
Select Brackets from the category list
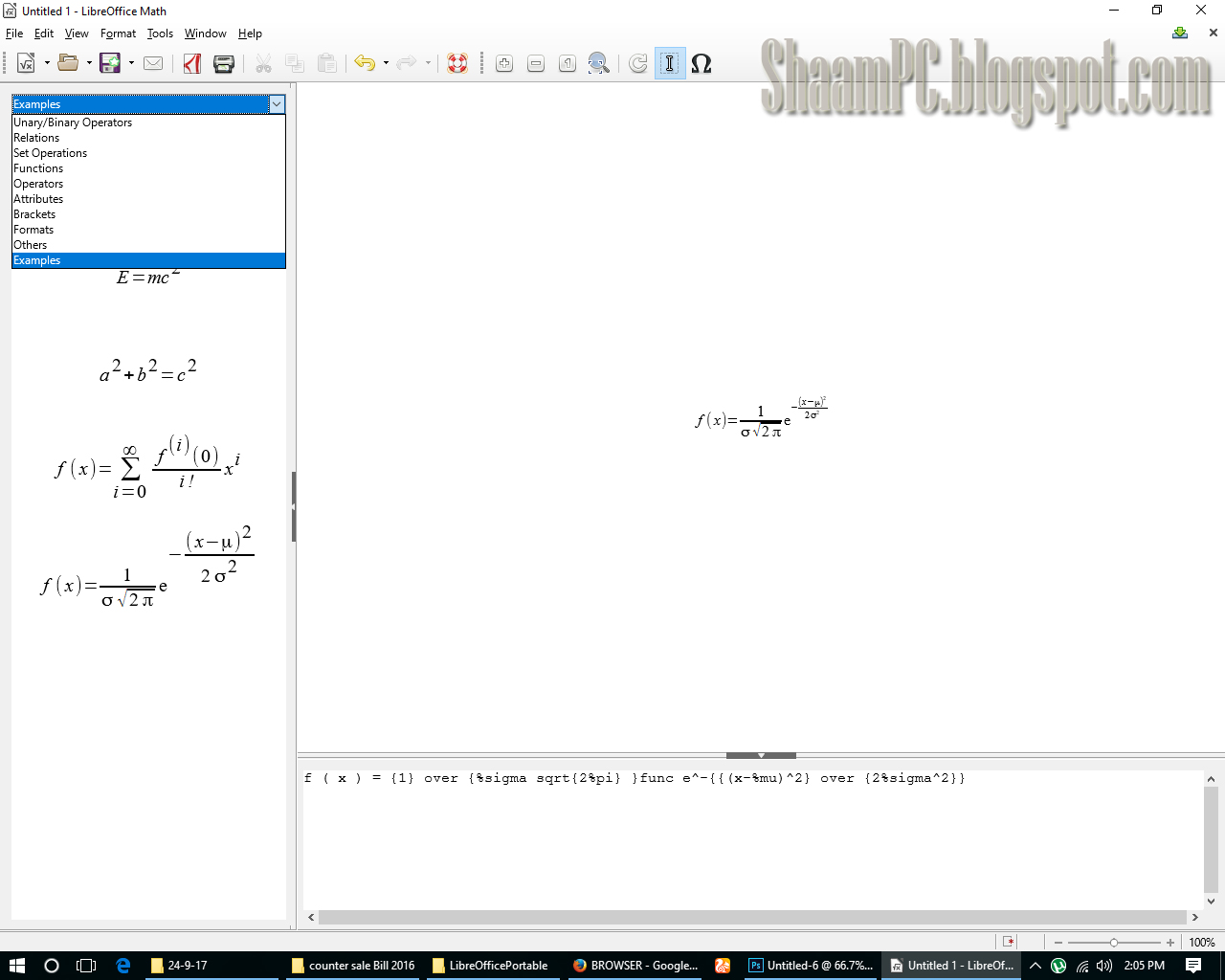[x=148, y=214]
